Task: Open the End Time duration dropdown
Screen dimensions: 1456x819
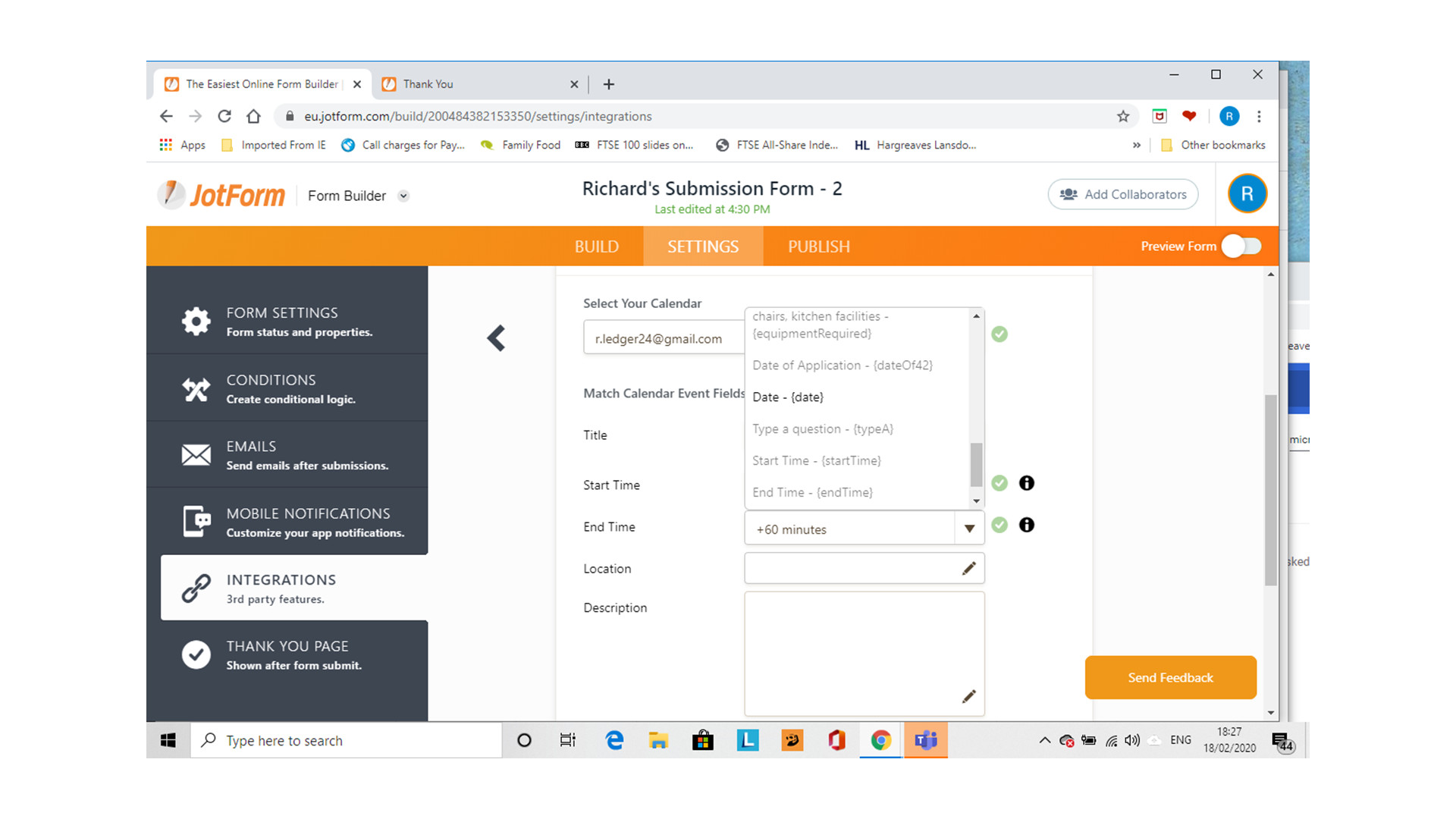Action: click(x=968, y=529)
